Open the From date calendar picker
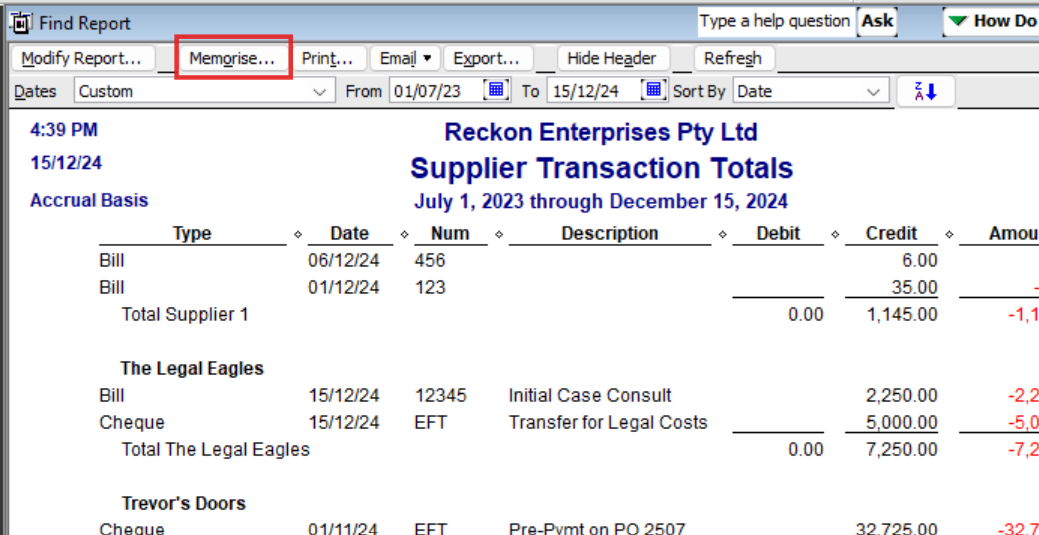Image resolution: width=1039 pixels, height=535 pixels. click(x=496, y=90)
